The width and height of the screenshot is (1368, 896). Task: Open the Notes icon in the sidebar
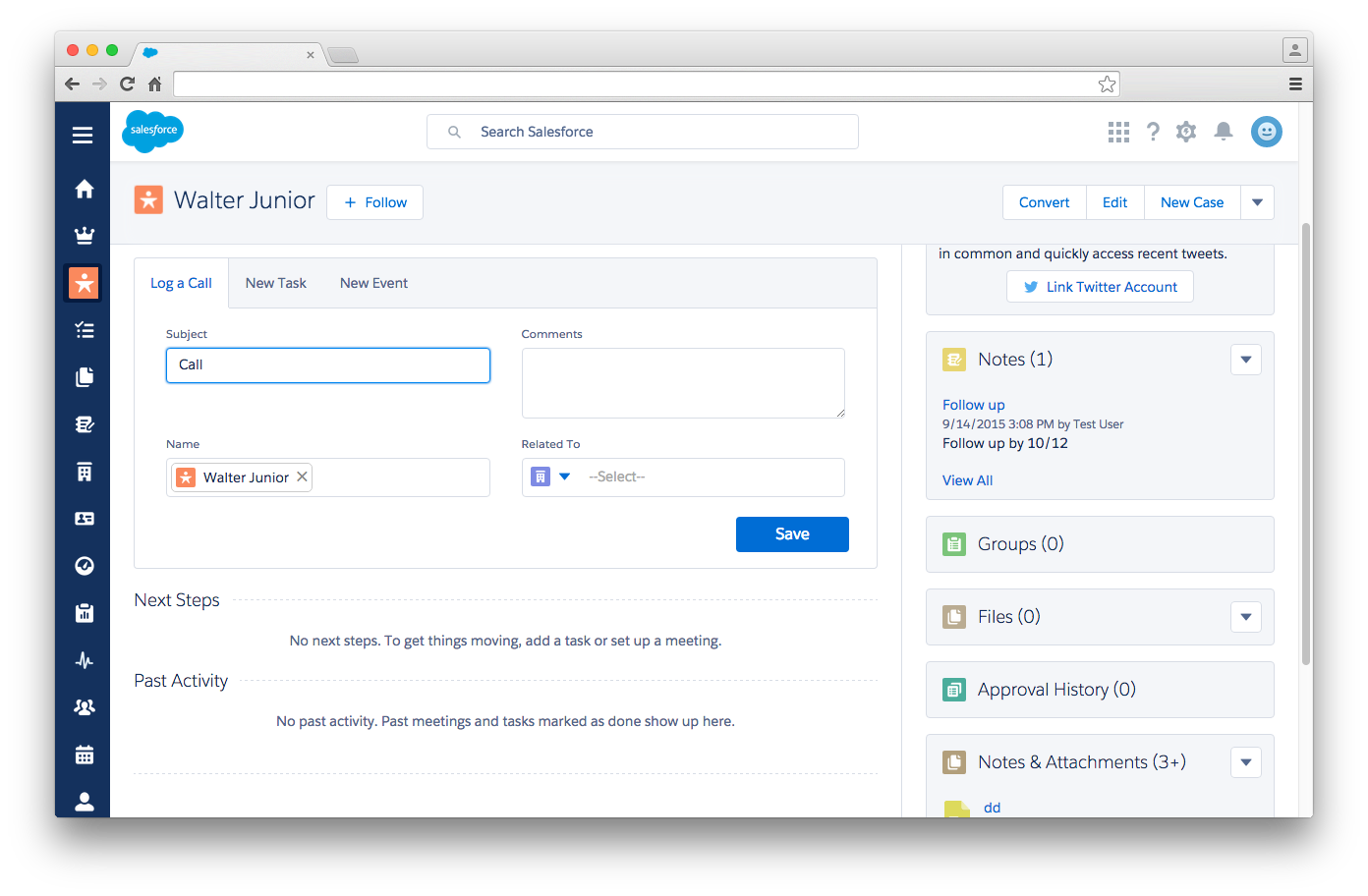pyautogui.click(x=85, y=424)
